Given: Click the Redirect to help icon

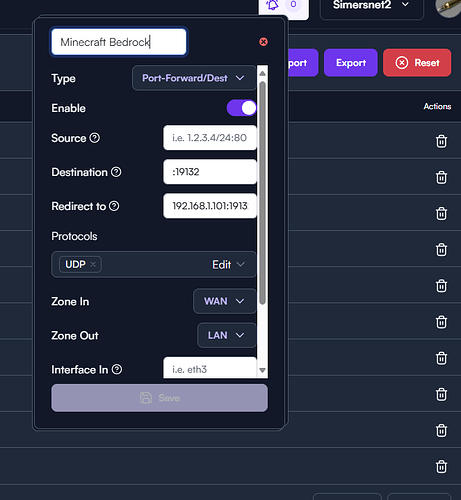Looking at the screenshot, I should 114,206.
